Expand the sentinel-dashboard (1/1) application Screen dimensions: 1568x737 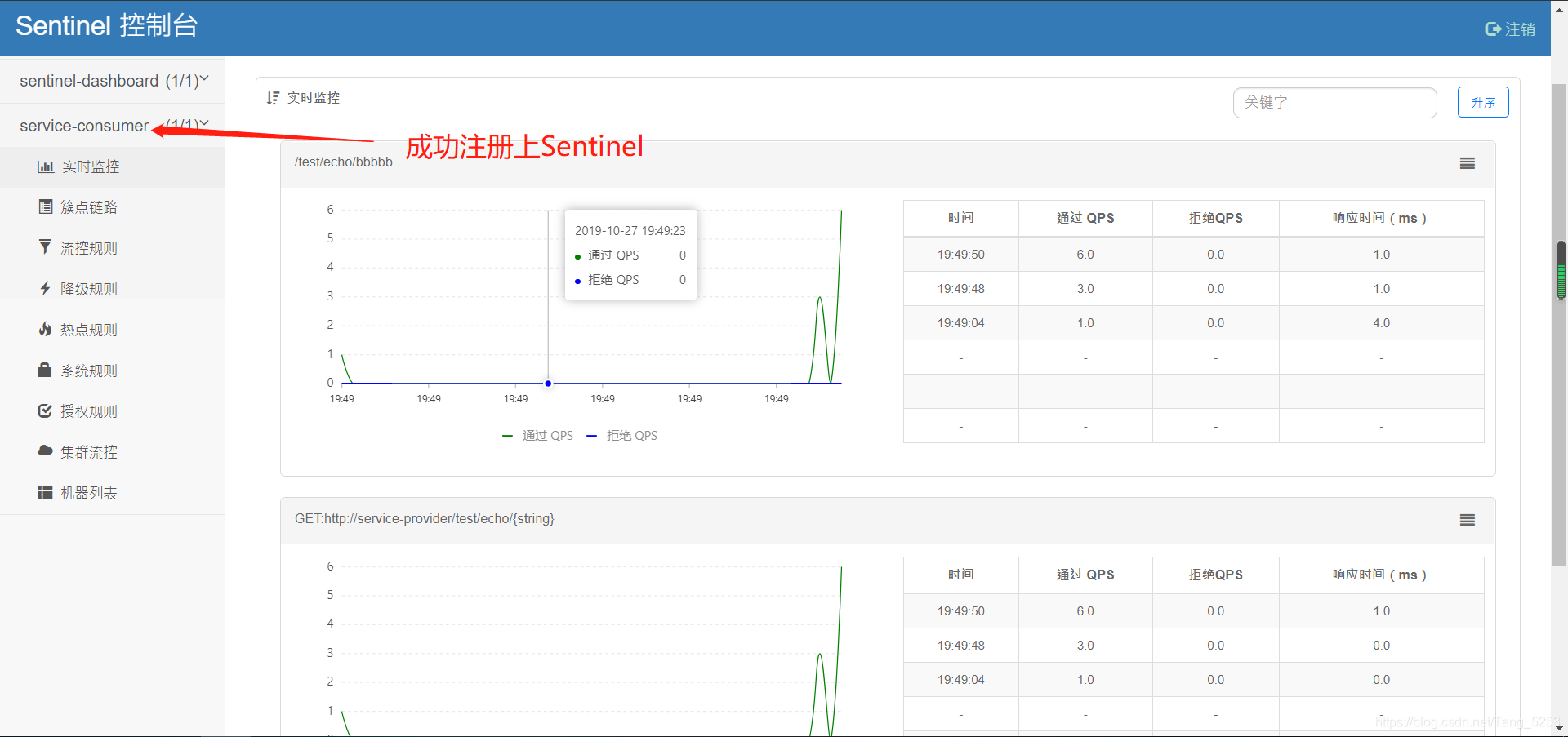113,81
